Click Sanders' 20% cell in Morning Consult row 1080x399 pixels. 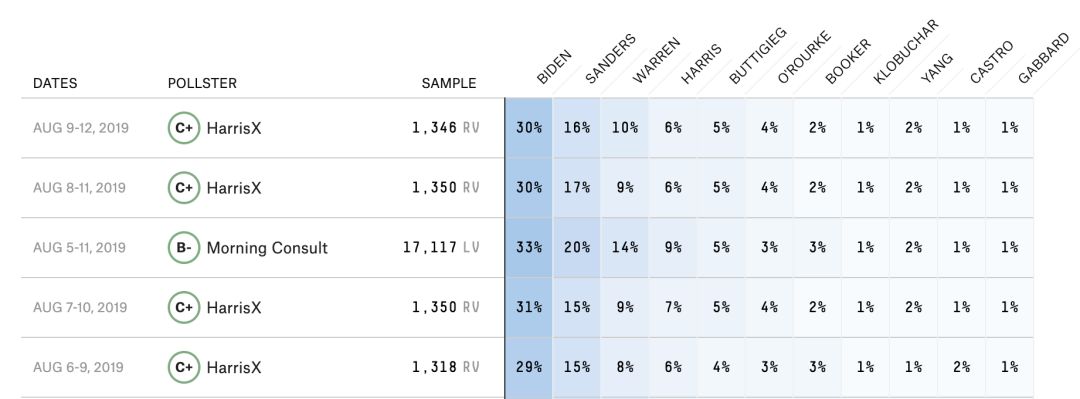[x=577, y=247]
